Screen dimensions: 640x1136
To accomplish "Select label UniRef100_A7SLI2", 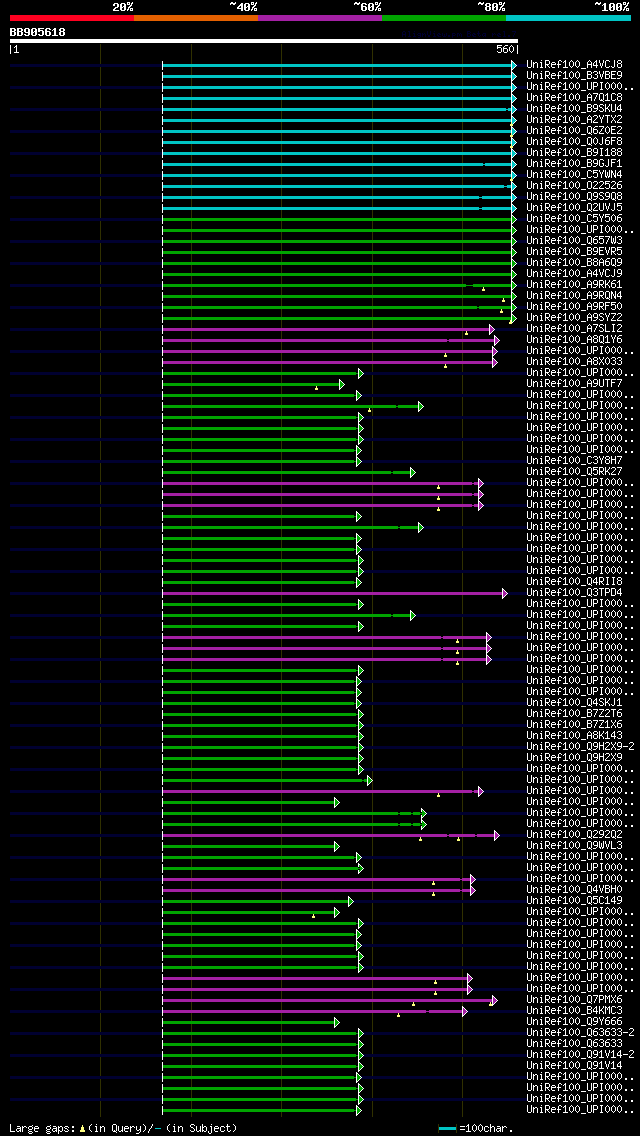I will click(574, 329).
